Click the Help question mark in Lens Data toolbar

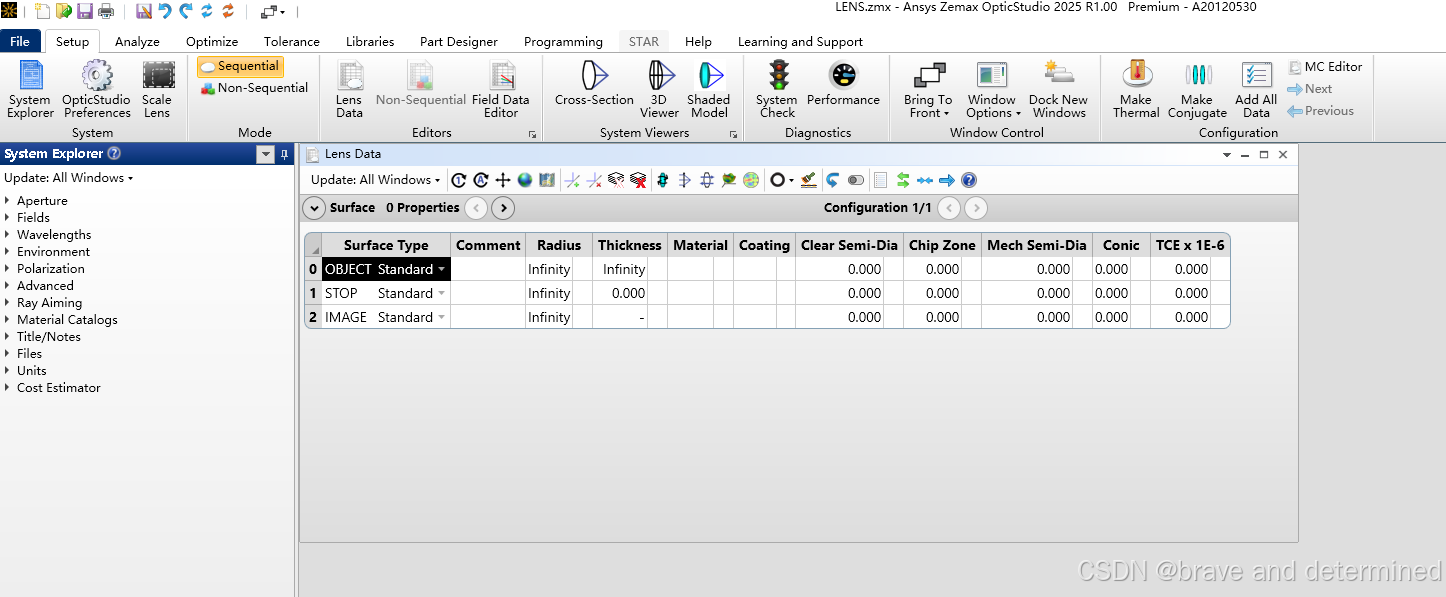(x=968, y=180)
